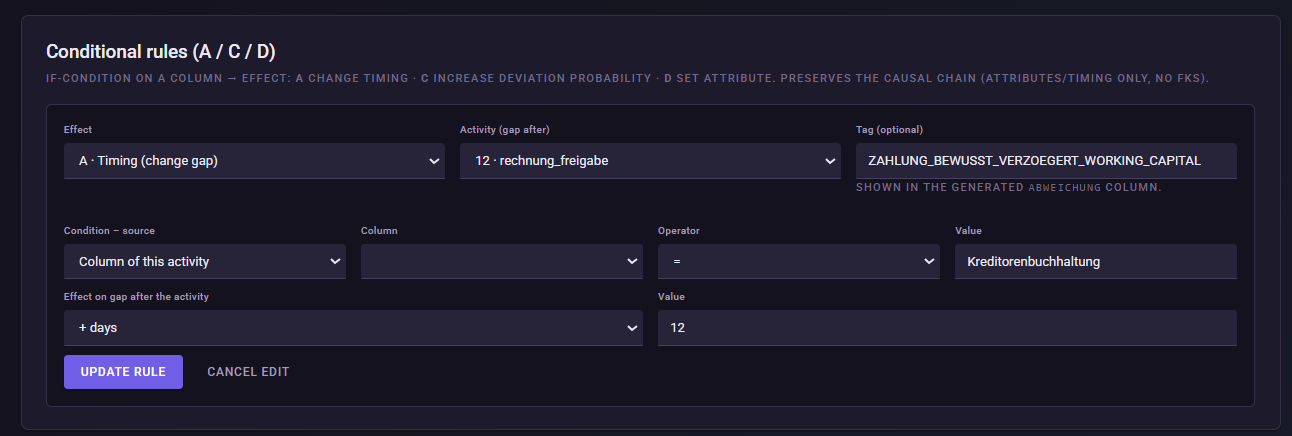1292x436 pixels.
Task: Click the Value field showing Kreditorenbuchhaltung
Action: click(x=1096, y=262)
